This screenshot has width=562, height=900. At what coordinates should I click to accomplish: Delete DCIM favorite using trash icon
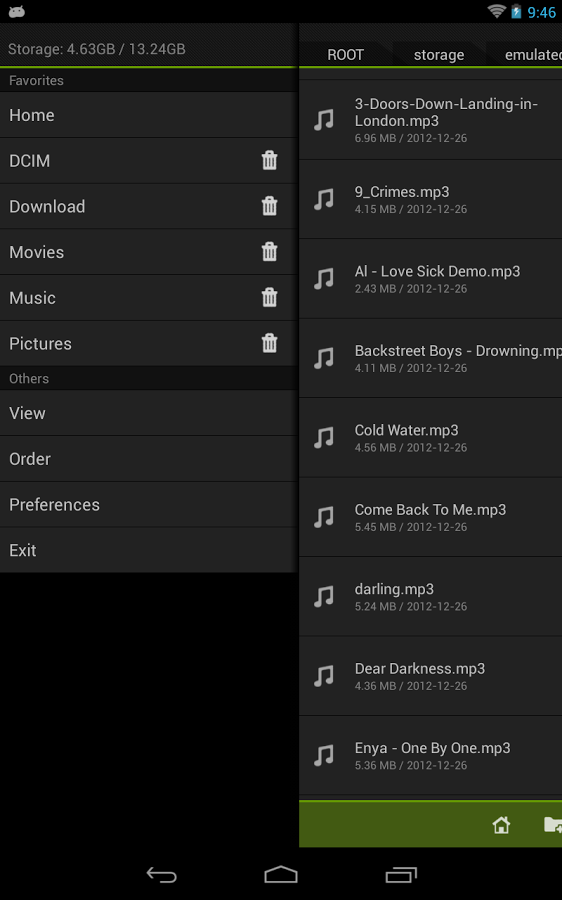pyautogui.click(x=269, y=160)
